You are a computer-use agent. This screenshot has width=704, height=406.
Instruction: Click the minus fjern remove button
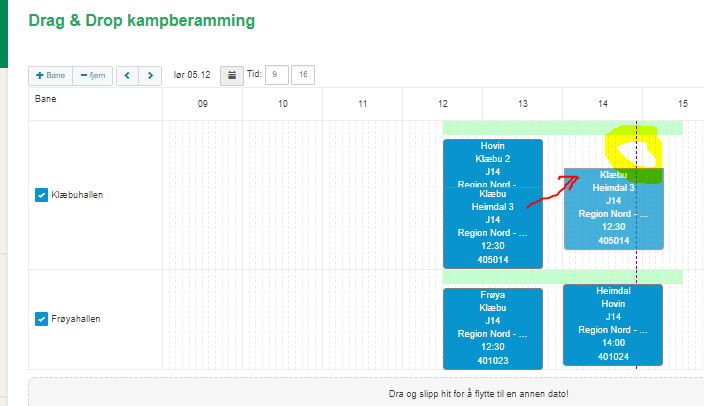[x=91, y=75]
